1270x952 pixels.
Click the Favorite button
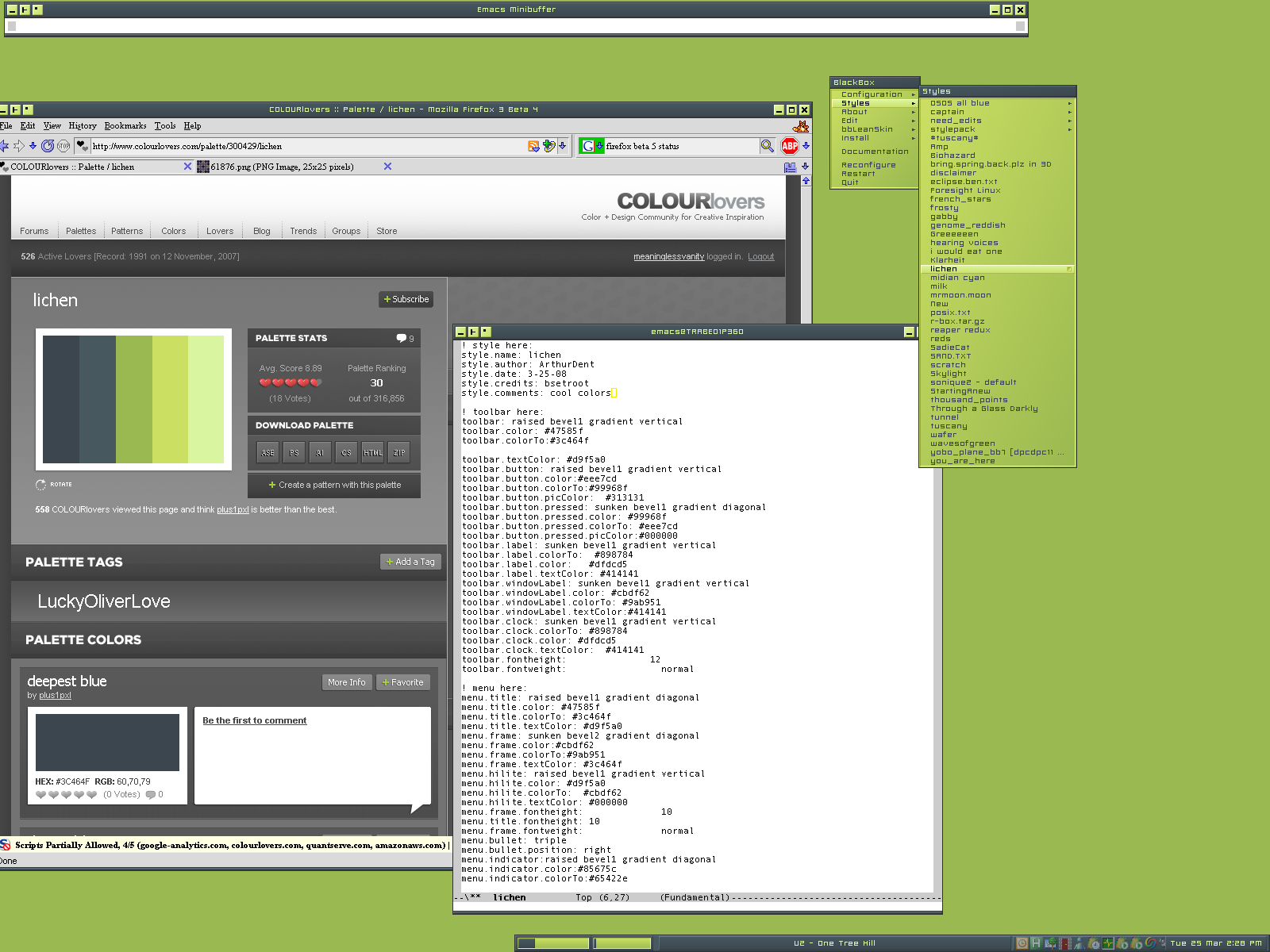pyautogui.click(x=403, y=682)
